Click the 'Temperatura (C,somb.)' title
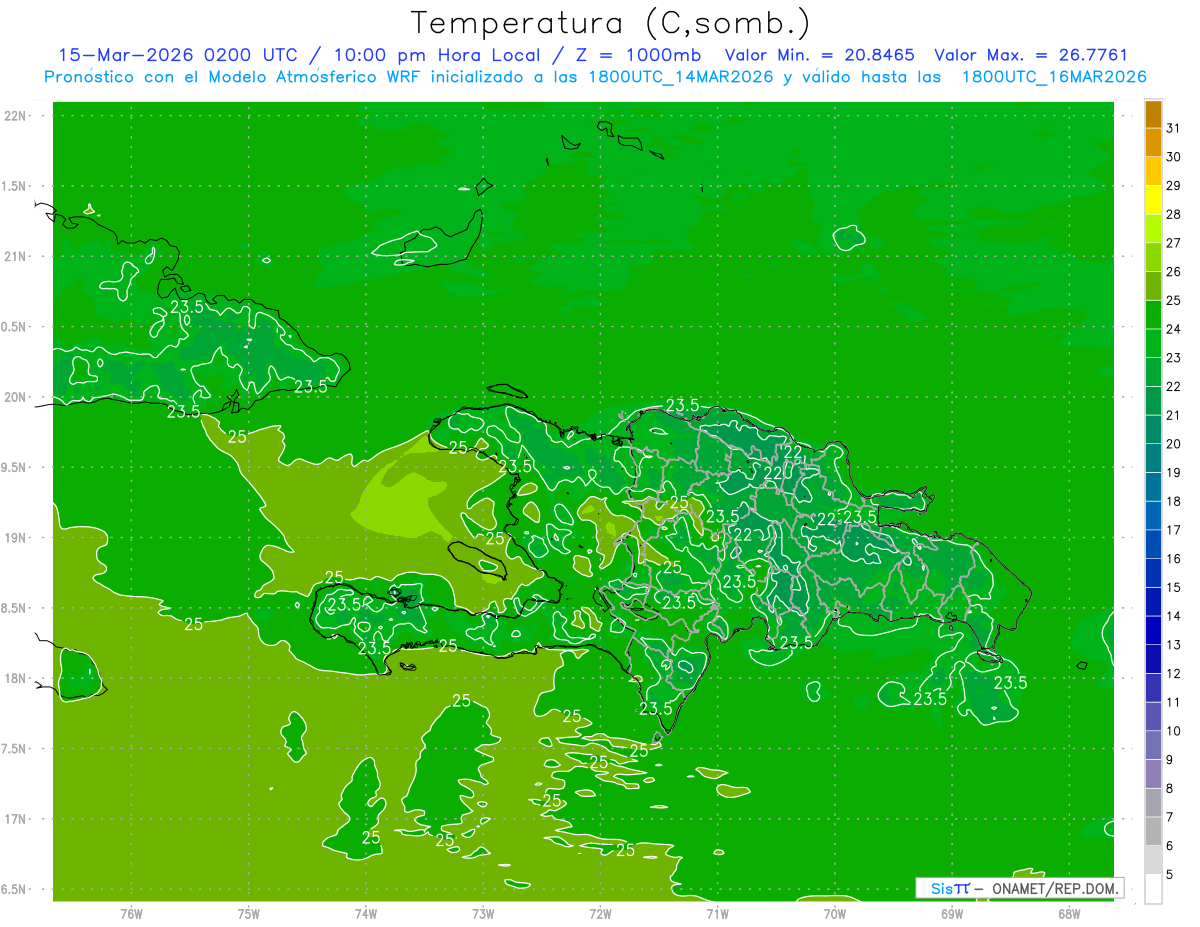The height and width of the screenshot is (927, 1200). pos(611,23)
